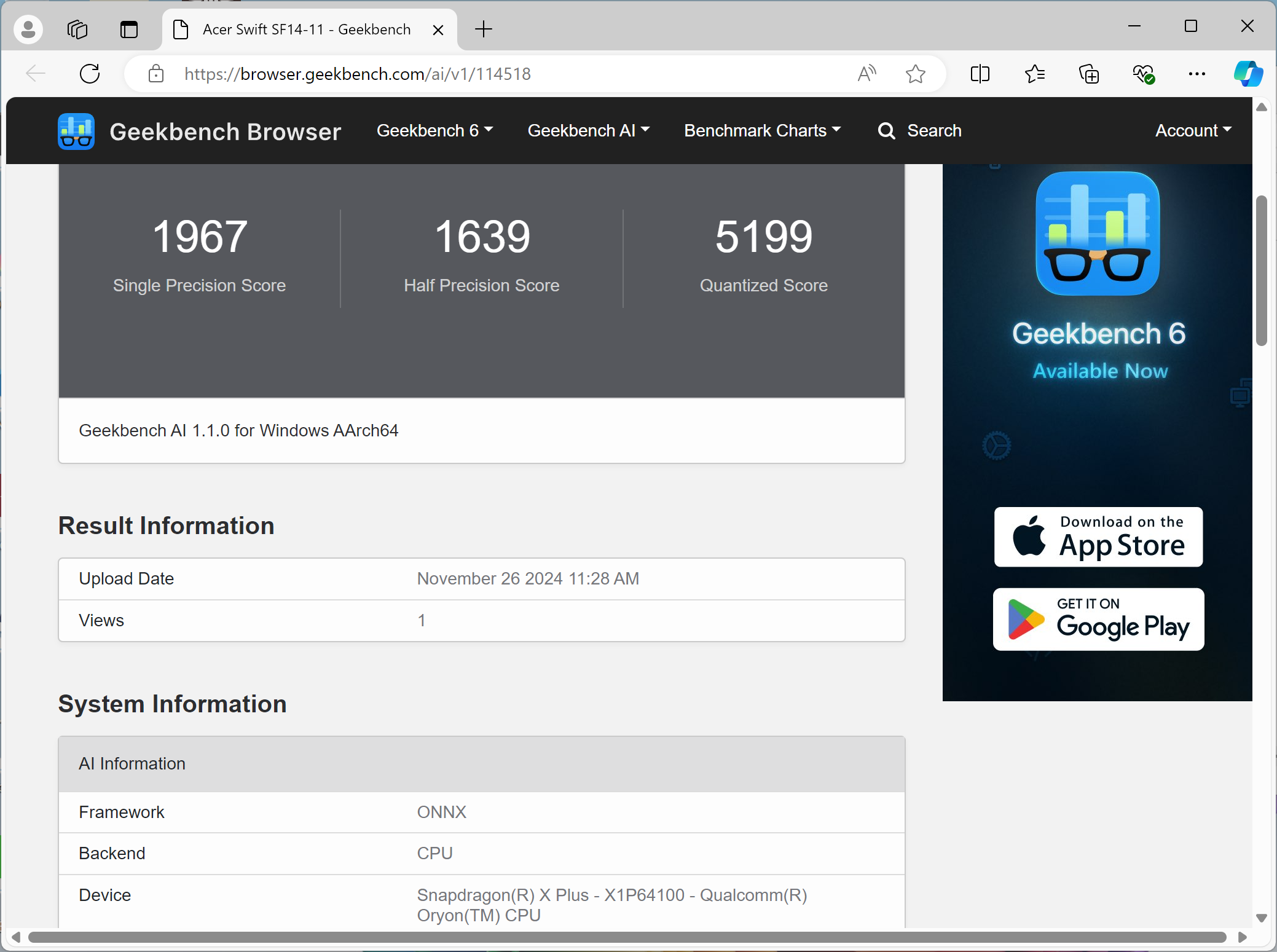1277x952 pixels.
Task: Click the browser refresh icon
Action: [x=90, y=74]
